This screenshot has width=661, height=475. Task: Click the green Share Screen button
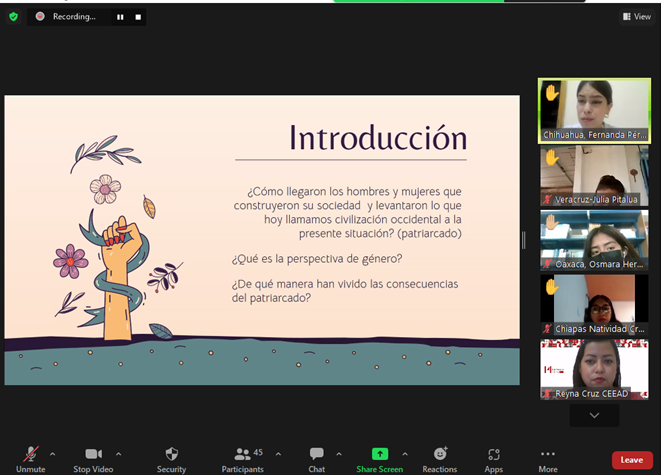[380, 459]
